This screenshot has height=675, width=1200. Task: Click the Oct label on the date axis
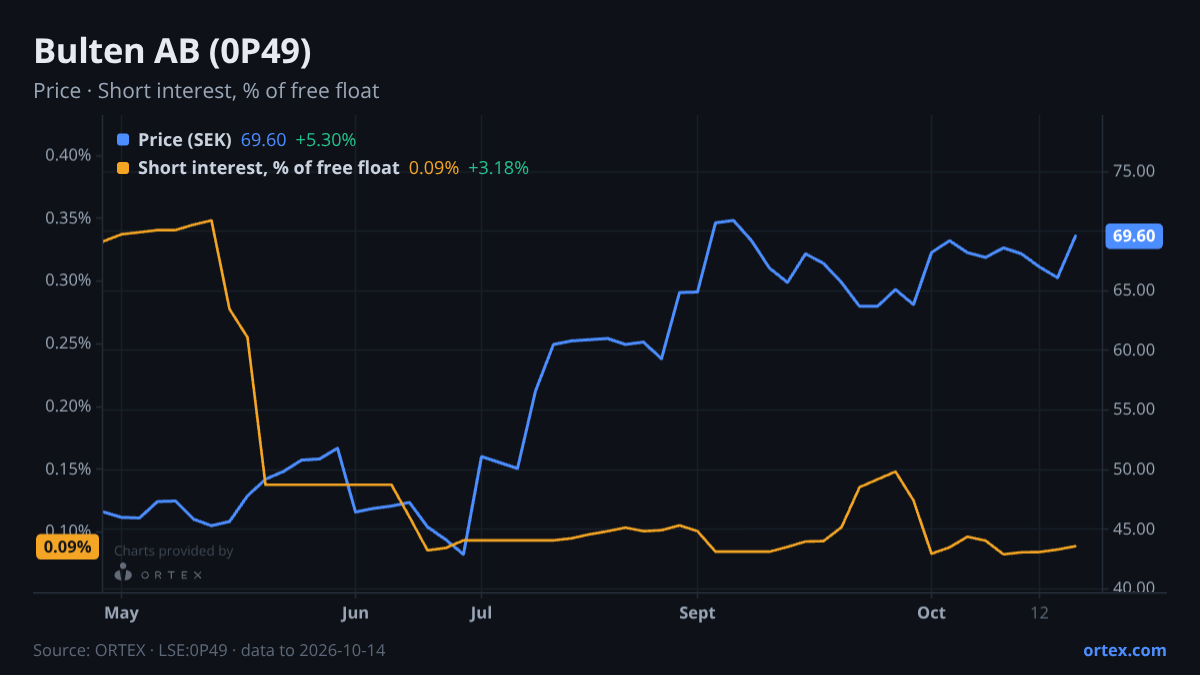pyautogui.click(x=931, y=613)
